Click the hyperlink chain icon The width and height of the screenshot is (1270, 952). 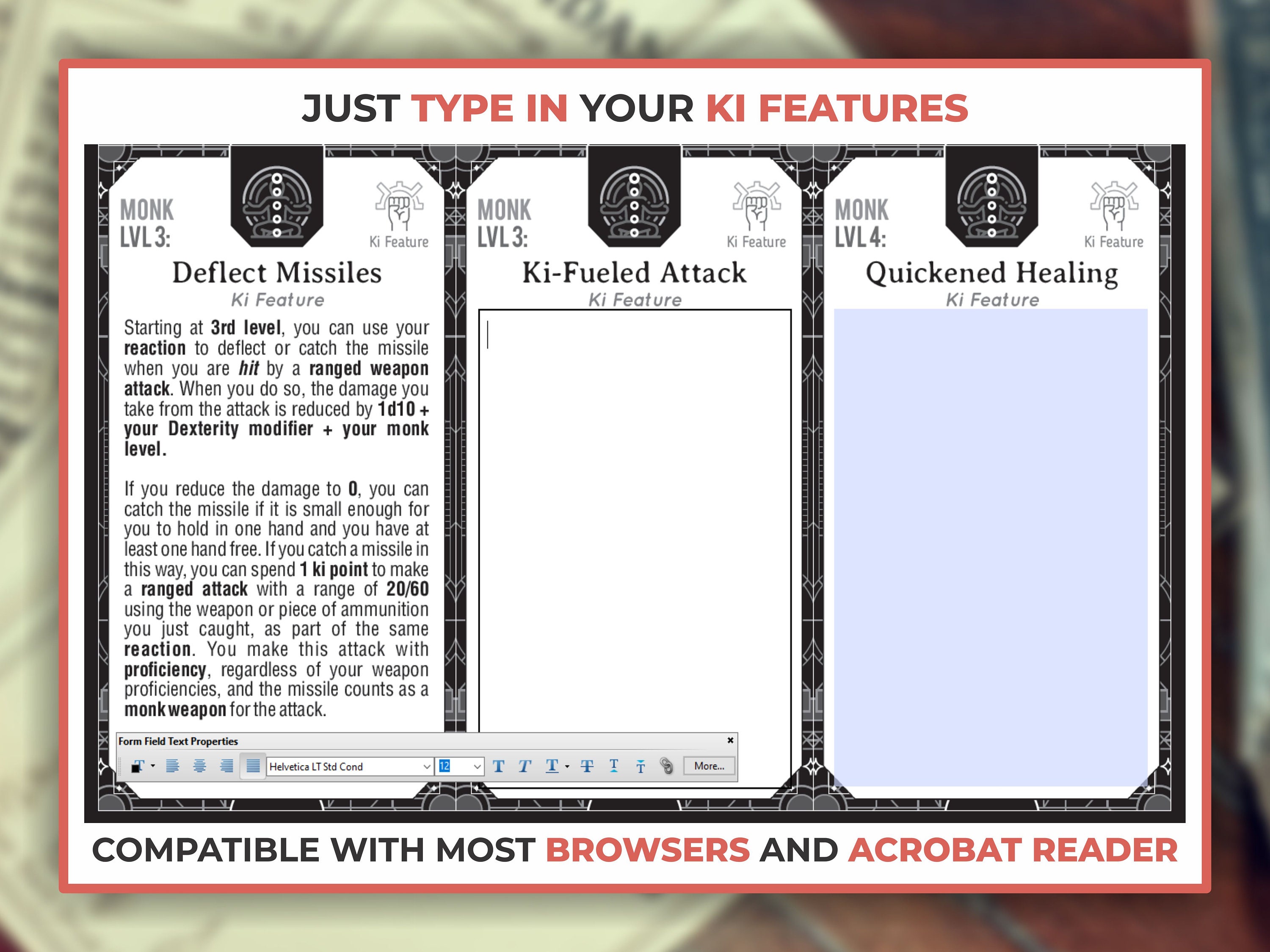coord(667,766)
